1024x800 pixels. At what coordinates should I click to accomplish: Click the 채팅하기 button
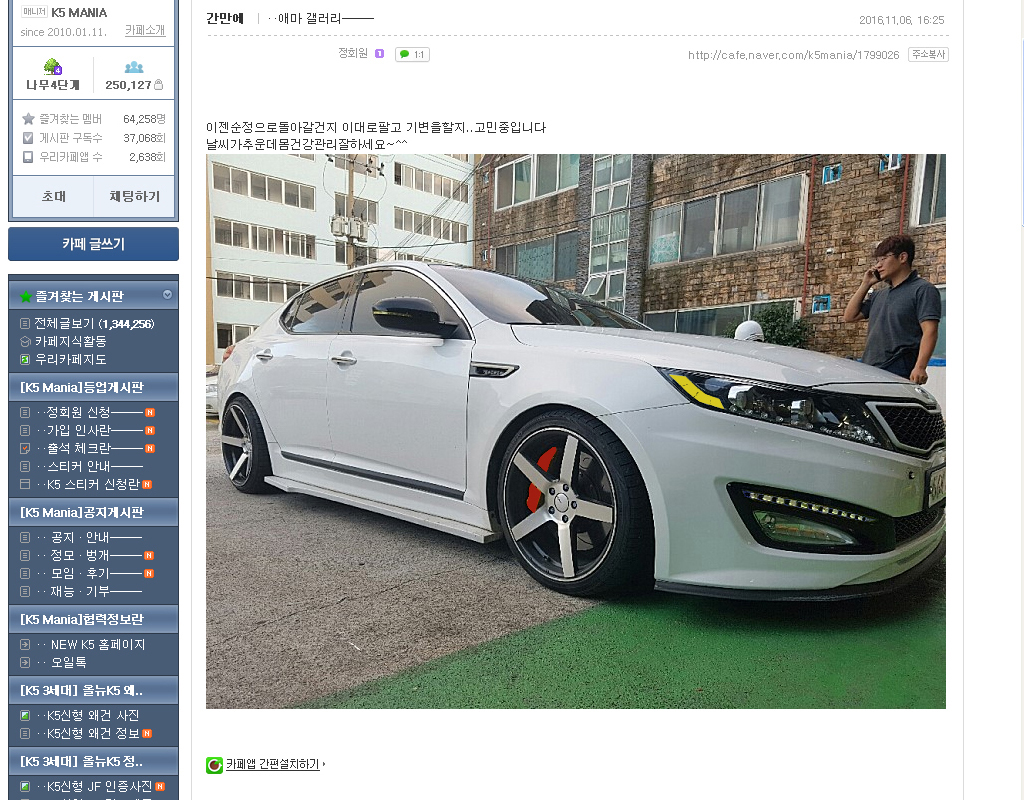(134, 197)
